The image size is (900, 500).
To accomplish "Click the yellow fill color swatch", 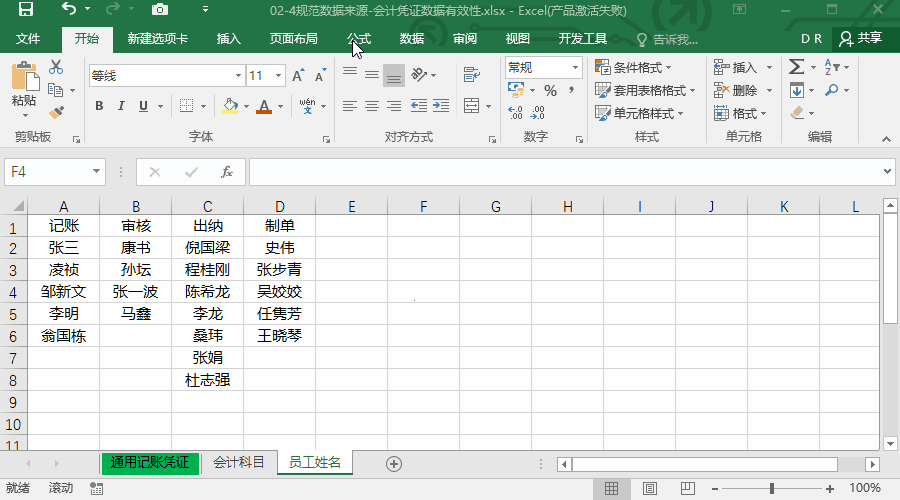I will 230,106.
